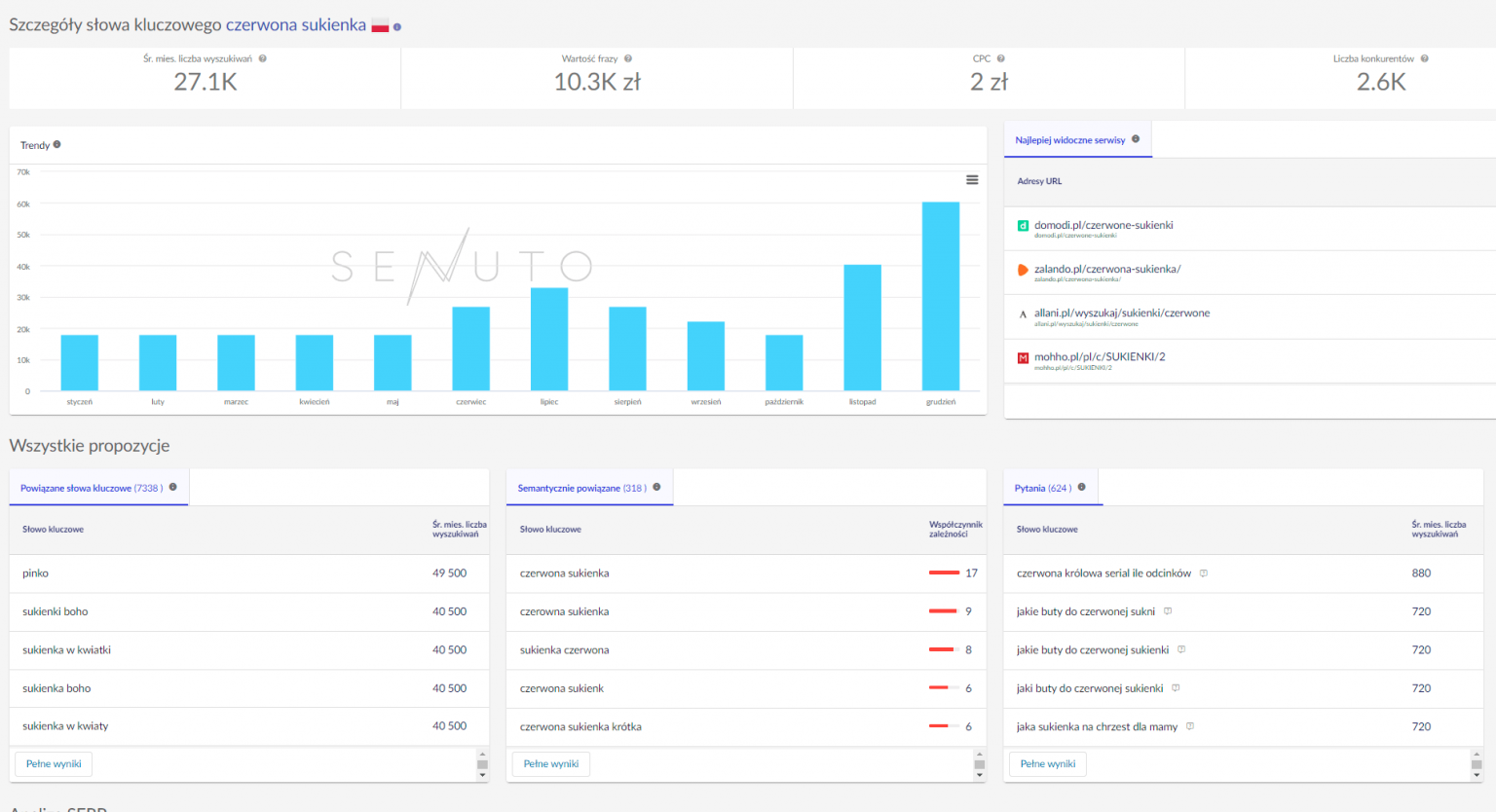Click keyword czerwona sukienka krótka

580,726
